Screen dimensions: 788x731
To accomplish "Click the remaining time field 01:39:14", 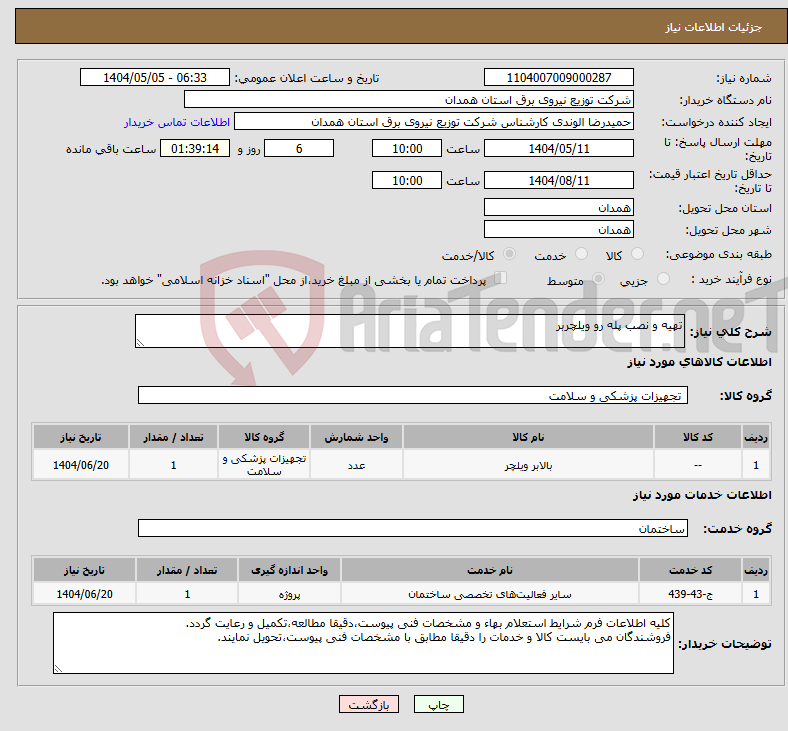I will click(x=195, y=149).
